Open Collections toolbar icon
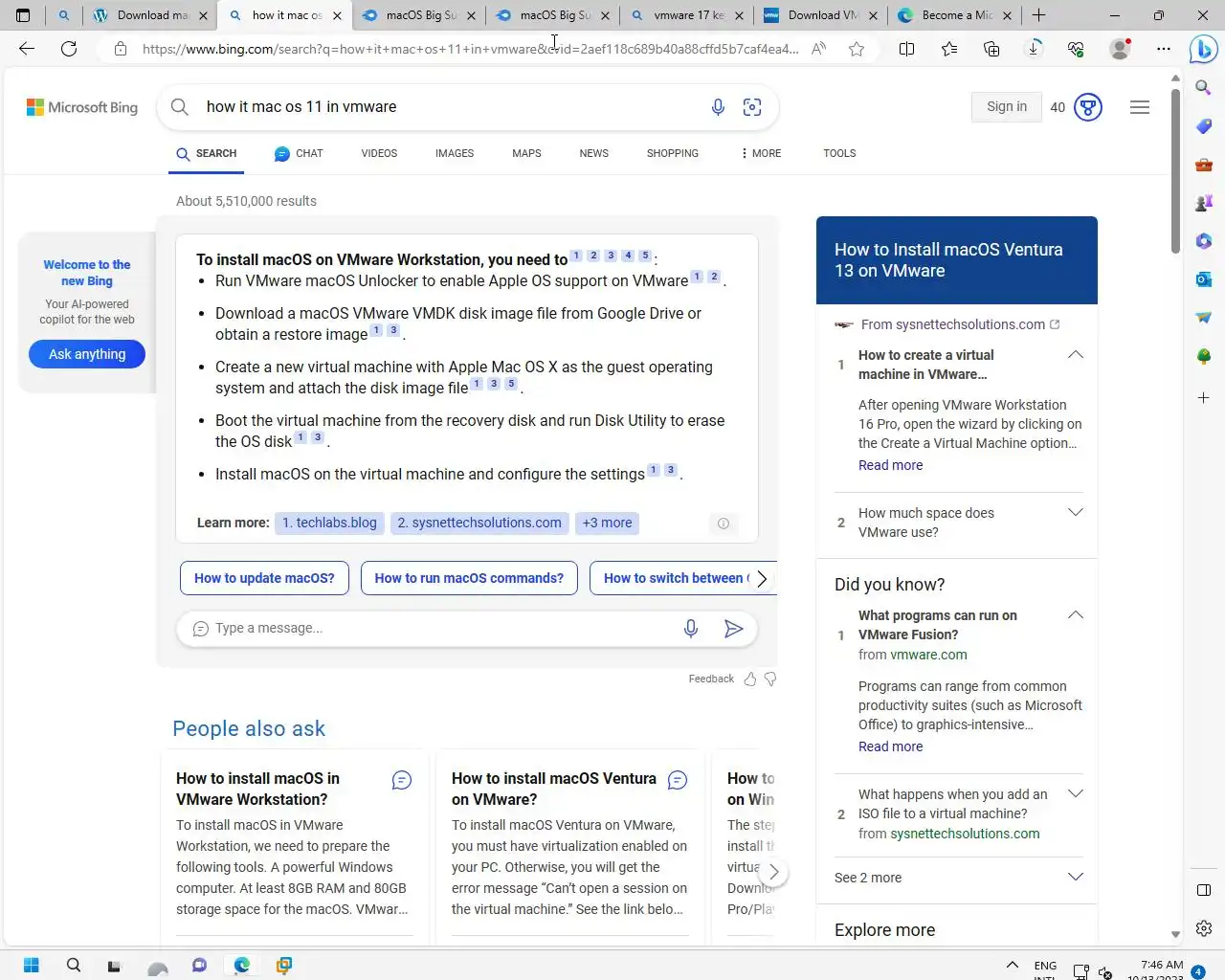The width and height of the screenshot is (1225, 980). [x=991, y=49]
